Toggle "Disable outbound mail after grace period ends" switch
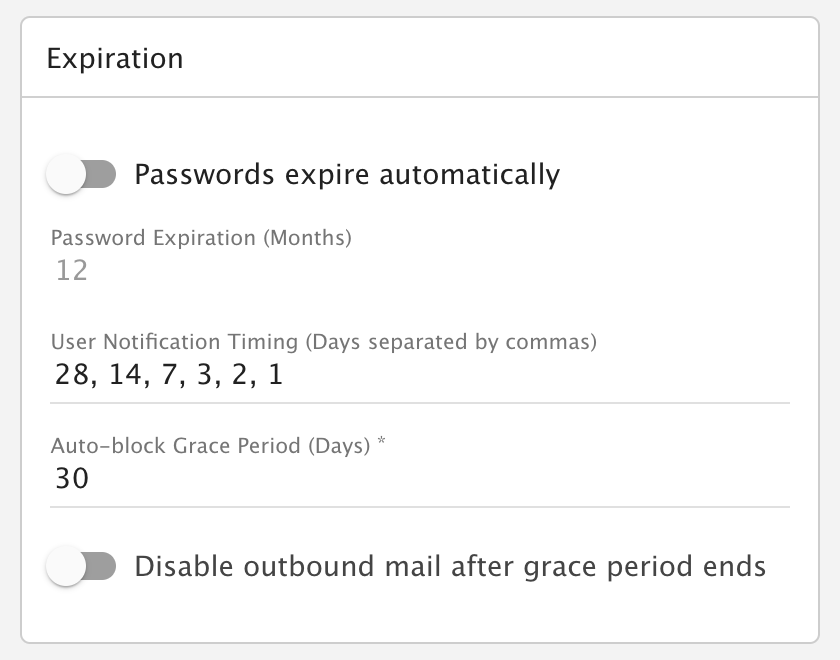Viewport: 840px width, 660px height. coord(82,567)
